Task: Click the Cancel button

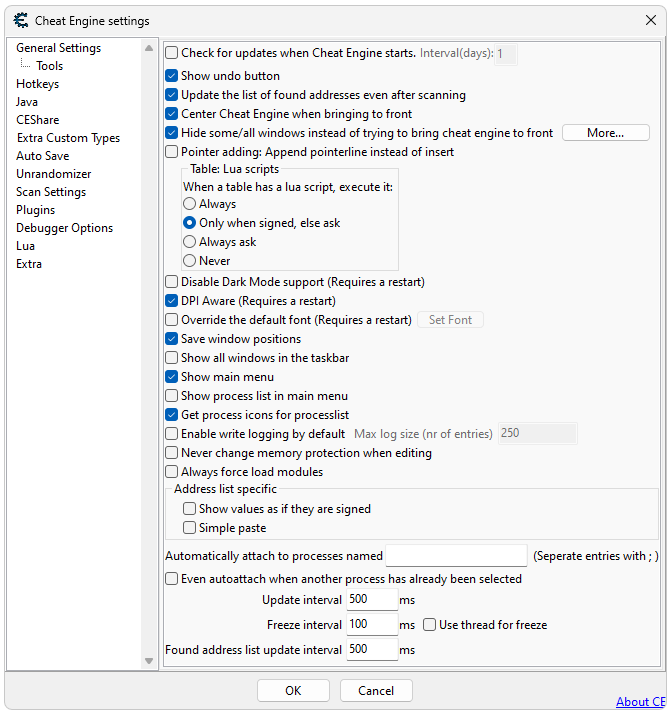Action: (376, 691)
